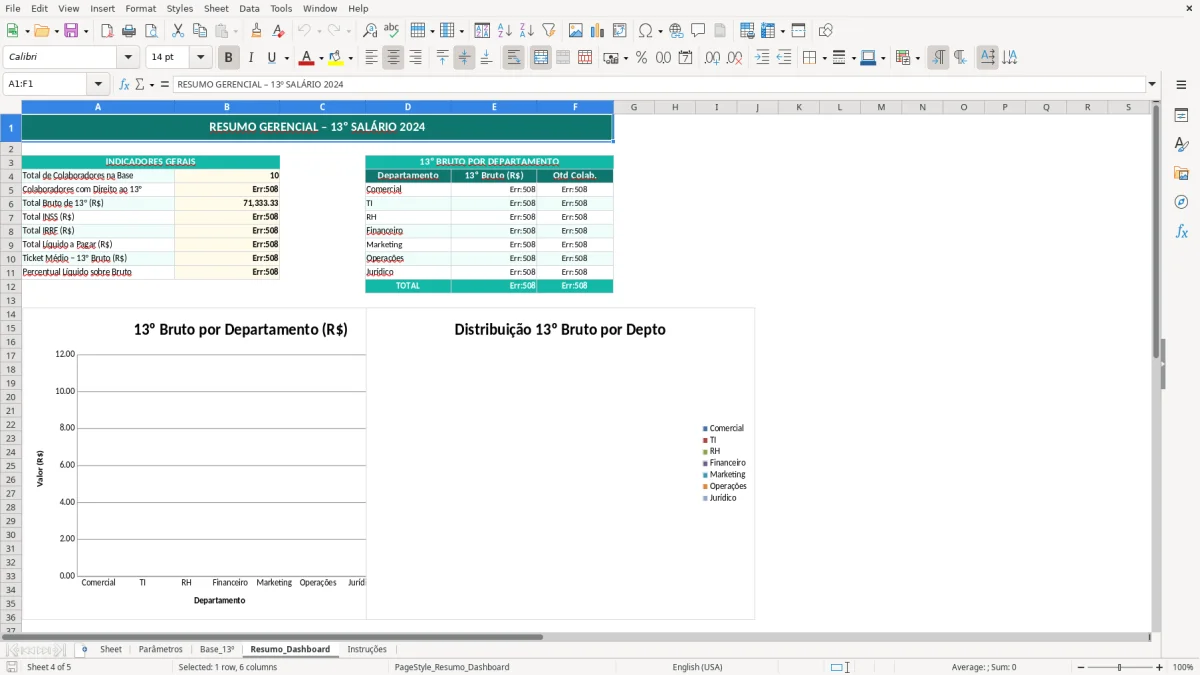Open the Font Name dropdown arrow

[x=128, y=58]
